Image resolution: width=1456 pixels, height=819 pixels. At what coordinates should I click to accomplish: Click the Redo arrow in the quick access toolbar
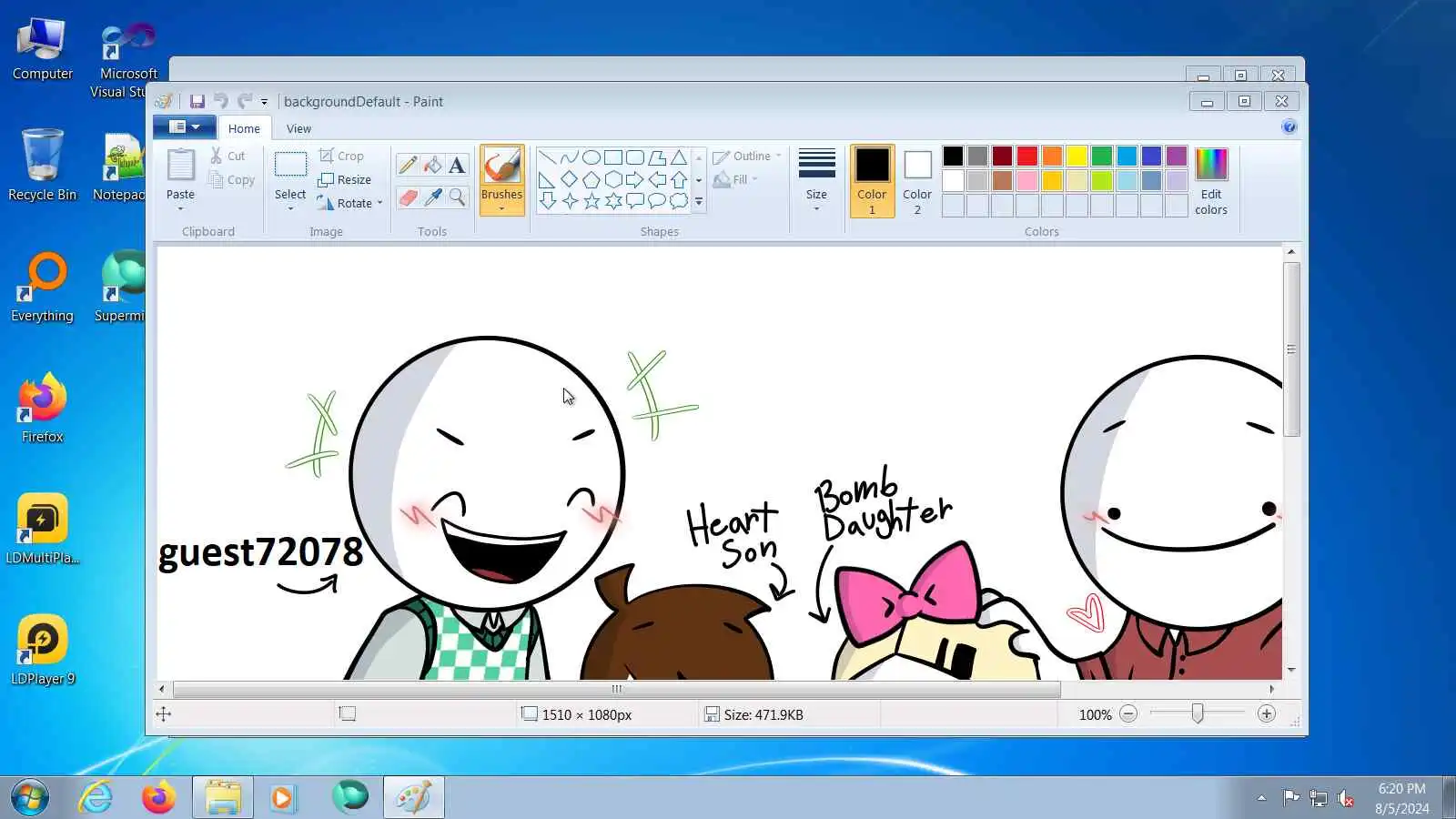(245, 101)
